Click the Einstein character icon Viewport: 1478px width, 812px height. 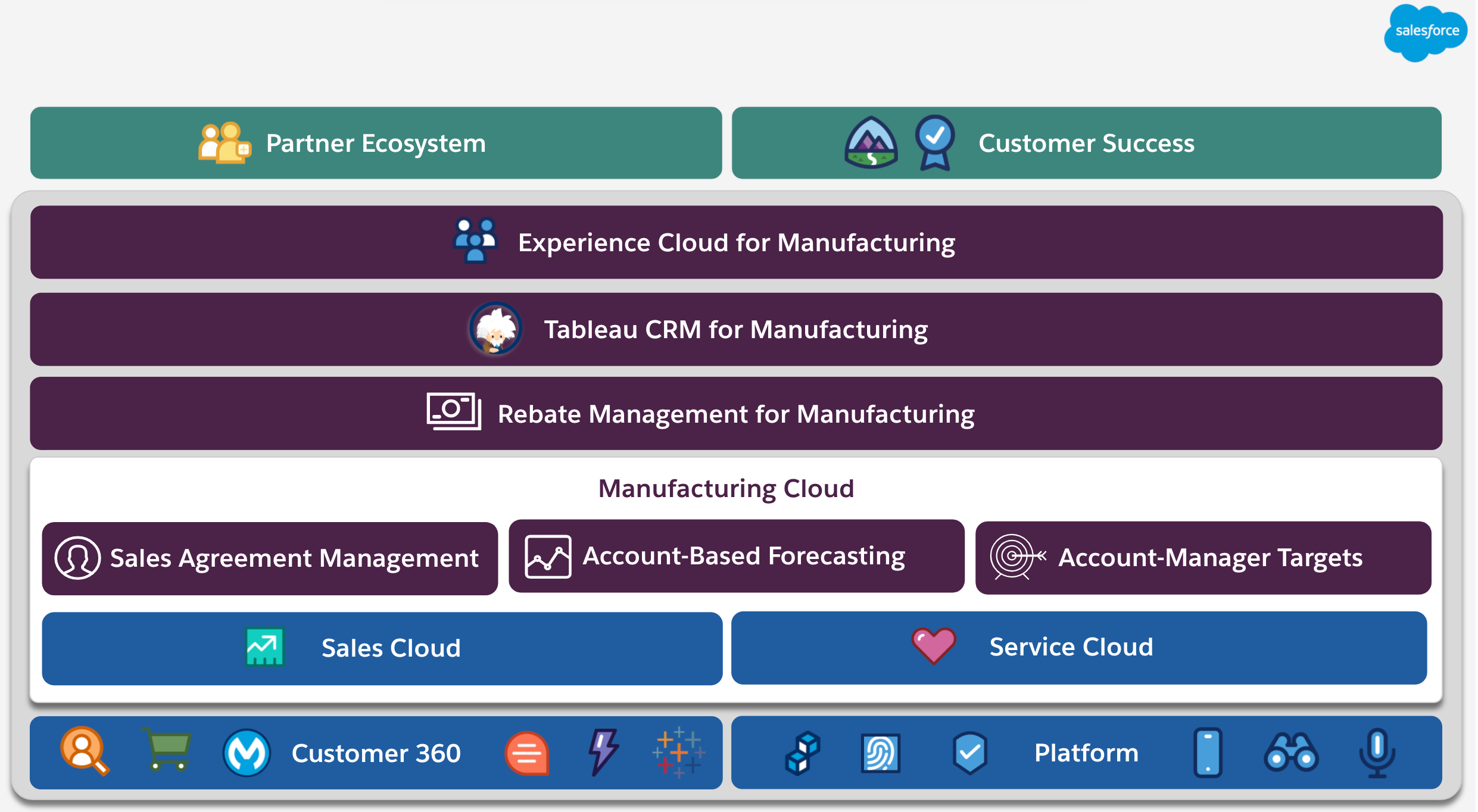click(495, 329)
